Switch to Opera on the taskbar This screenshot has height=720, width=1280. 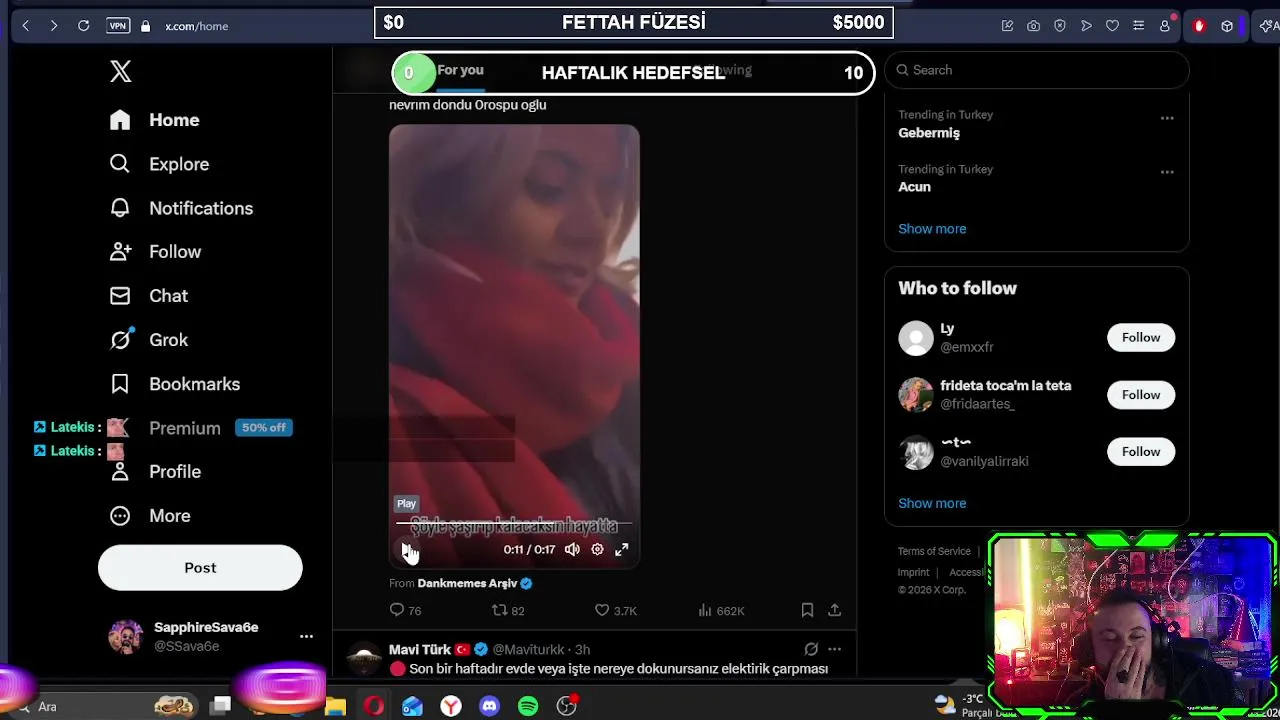374,706
